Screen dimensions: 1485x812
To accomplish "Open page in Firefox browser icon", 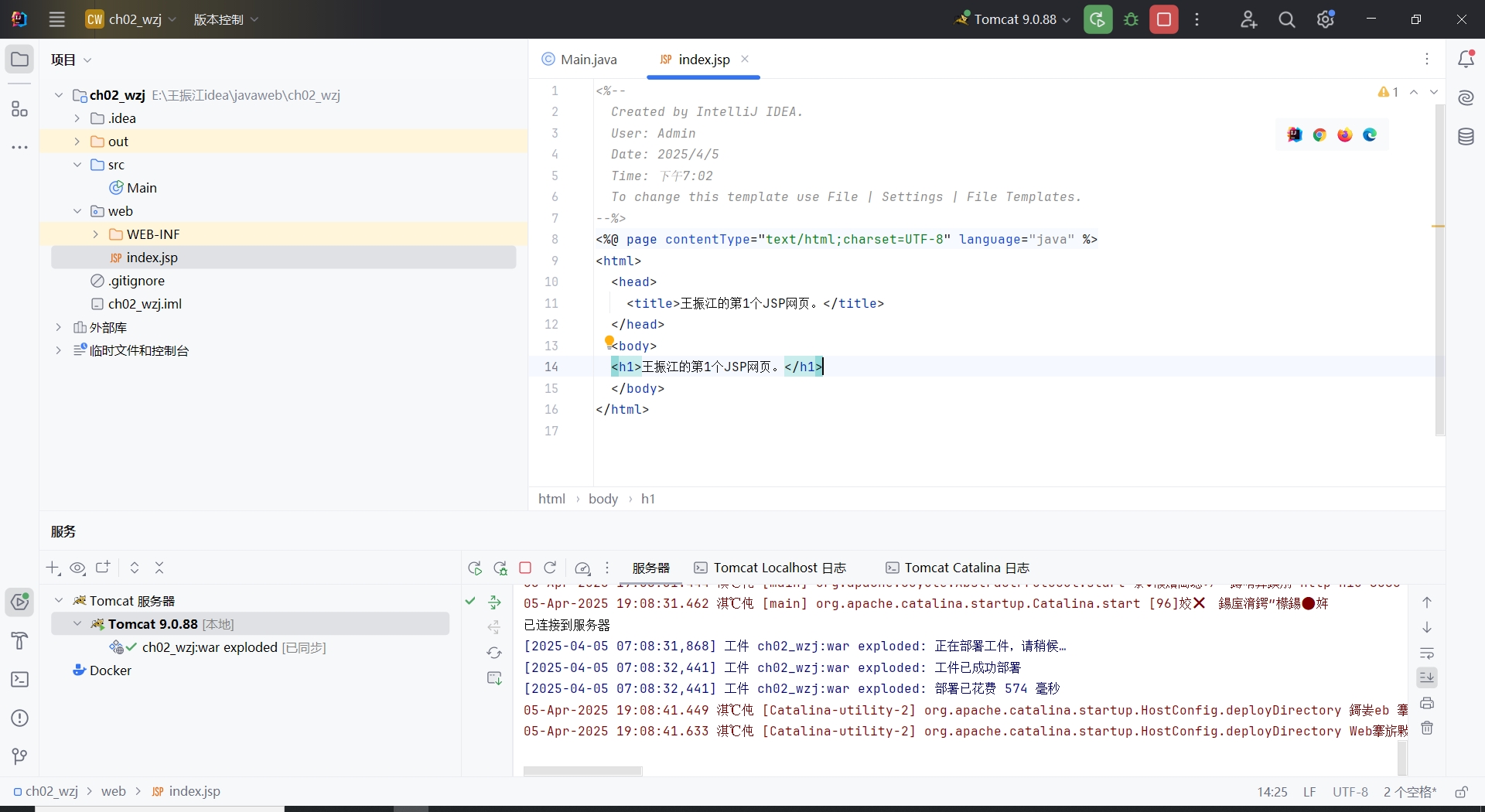I will [x=1345, y=135].
